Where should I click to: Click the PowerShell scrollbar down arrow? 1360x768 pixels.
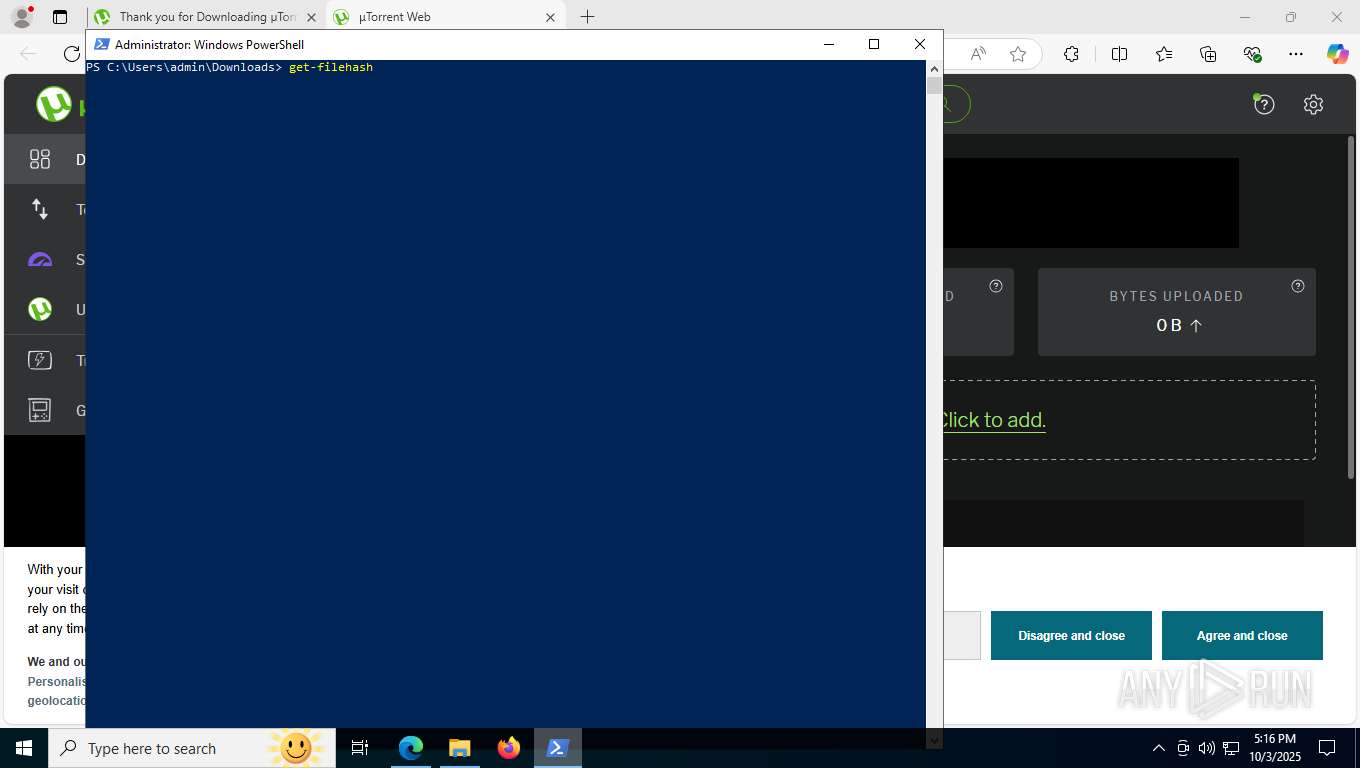[934, 740]
